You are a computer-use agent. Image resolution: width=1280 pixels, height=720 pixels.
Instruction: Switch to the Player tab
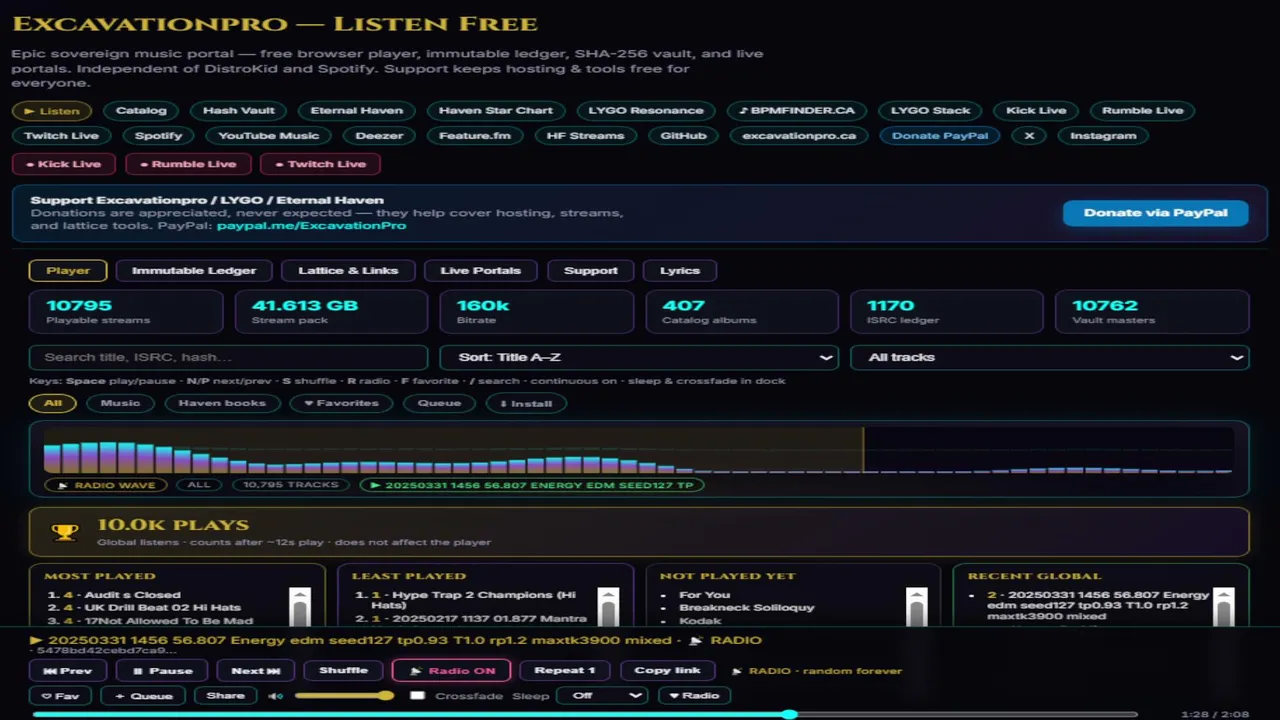pos(68,271)
